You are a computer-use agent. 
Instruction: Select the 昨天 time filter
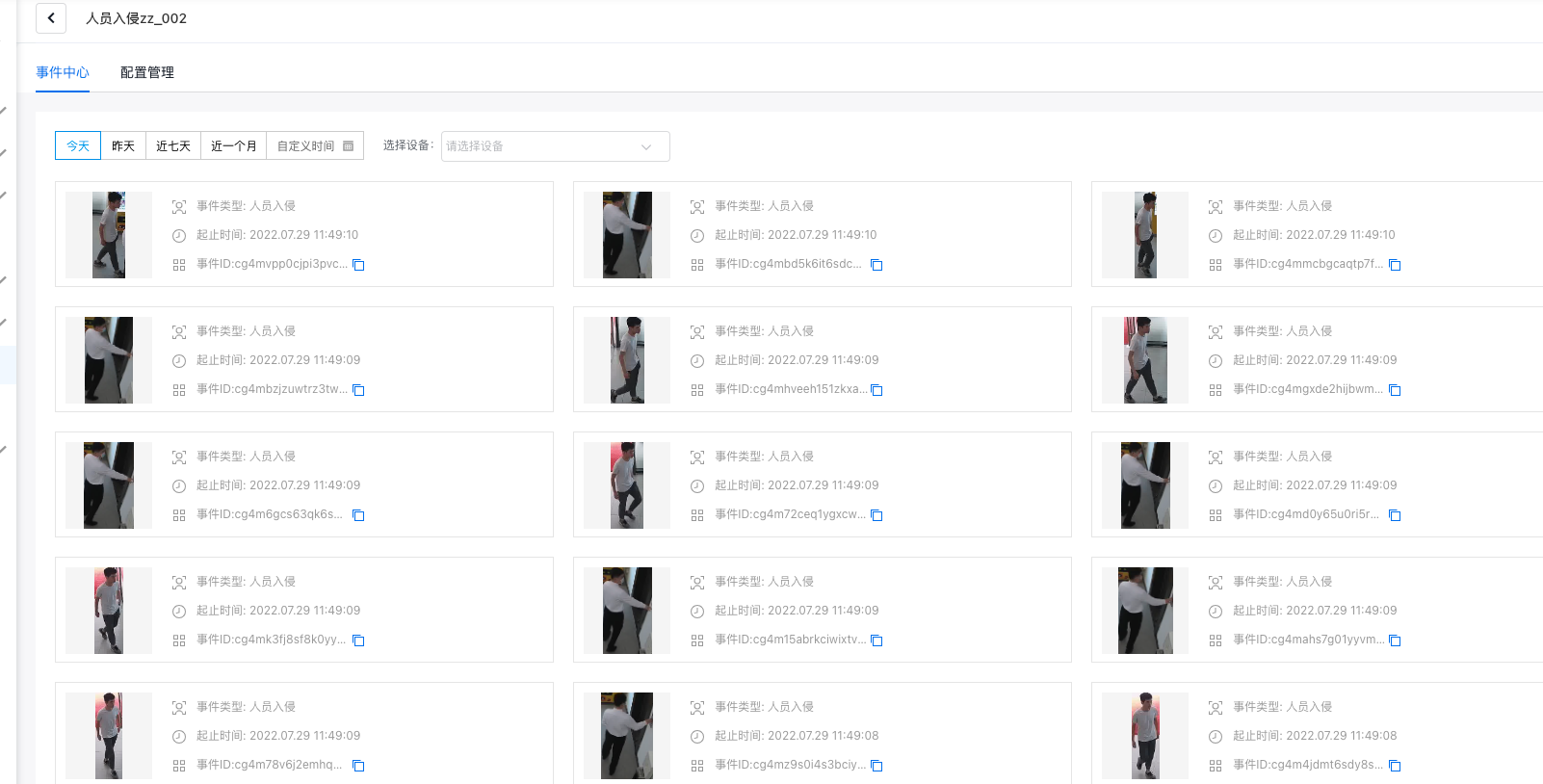(x=123, y=145)
